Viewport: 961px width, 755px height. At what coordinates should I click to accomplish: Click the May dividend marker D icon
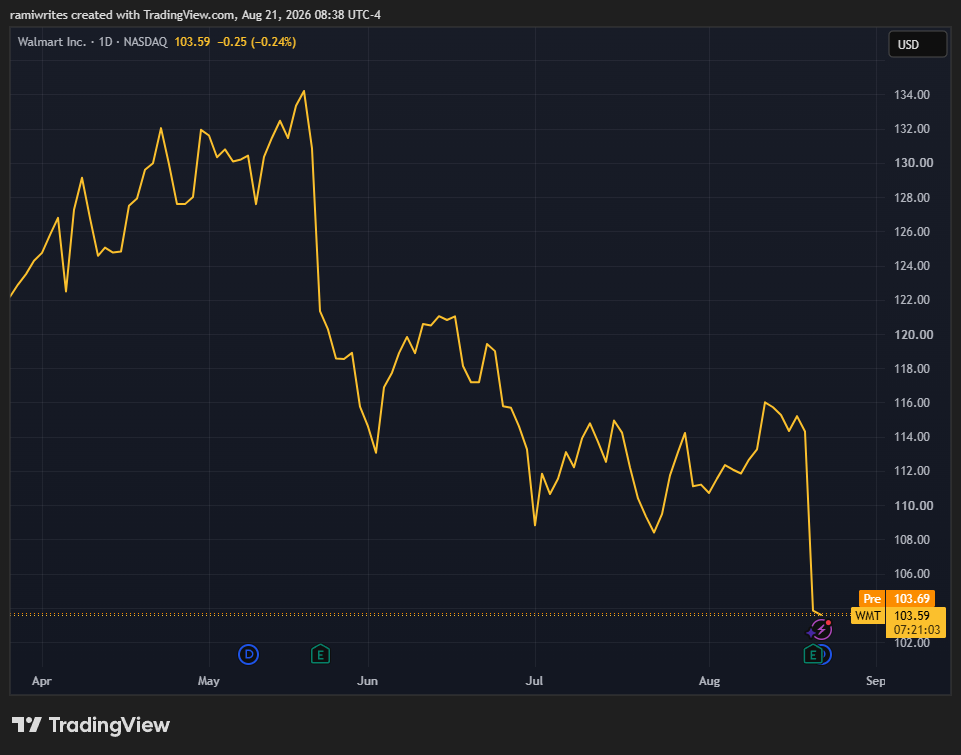coord(248,654)
